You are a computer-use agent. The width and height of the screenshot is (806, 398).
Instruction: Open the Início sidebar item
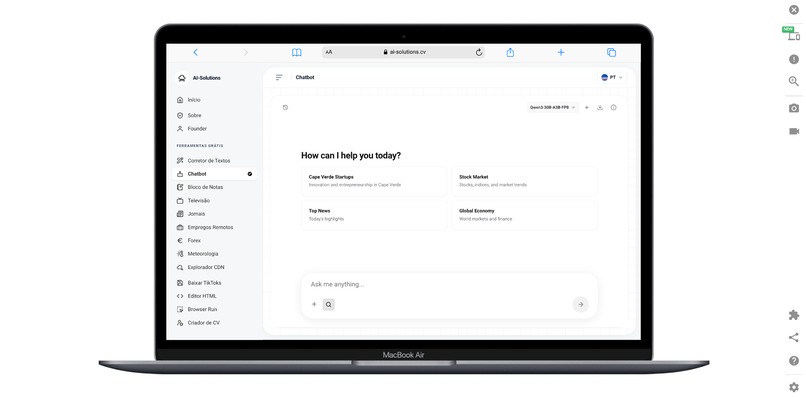click(215, 100)
